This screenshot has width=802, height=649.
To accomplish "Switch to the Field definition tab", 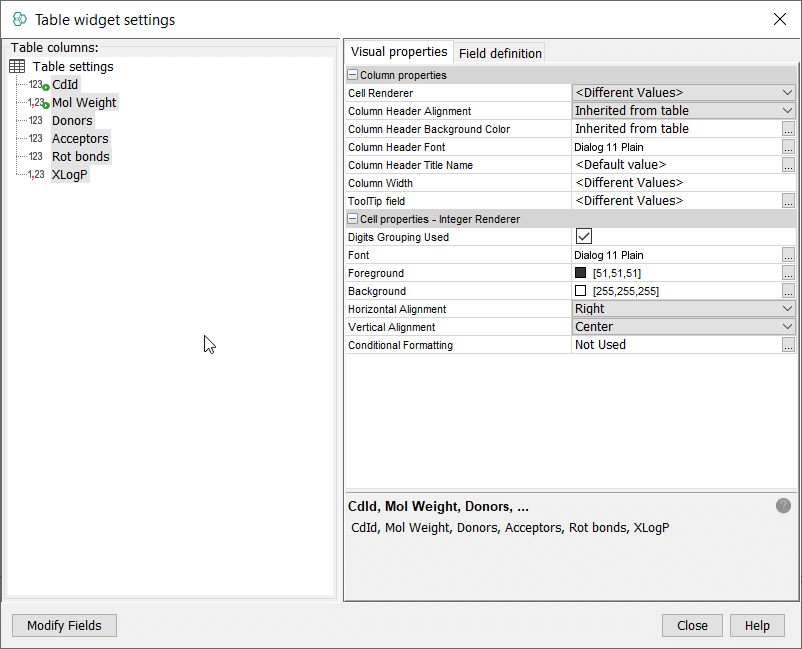I will coord(500,53).
